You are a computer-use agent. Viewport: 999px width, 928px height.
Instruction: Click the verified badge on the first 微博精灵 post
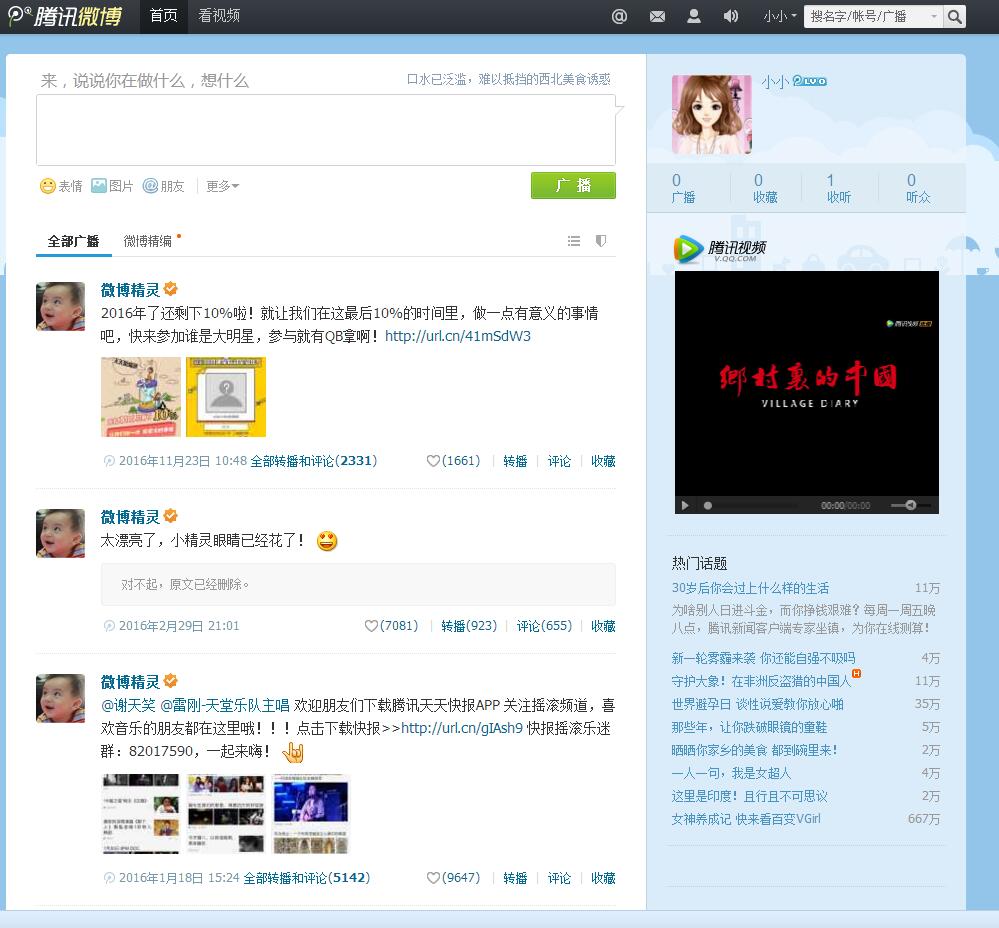coord(171,289)
